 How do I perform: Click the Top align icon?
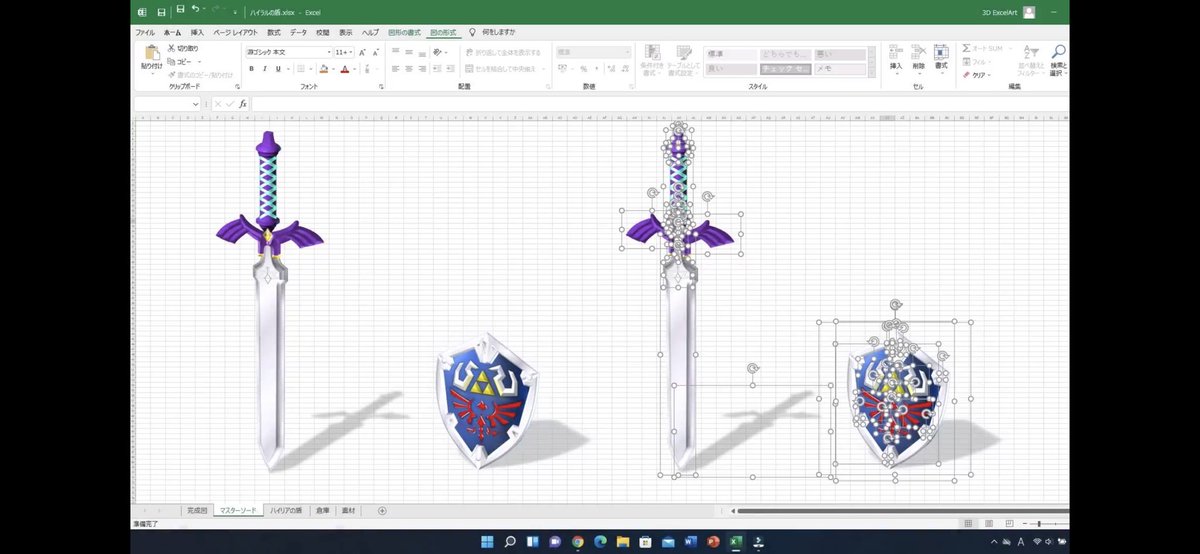(396, 52)
